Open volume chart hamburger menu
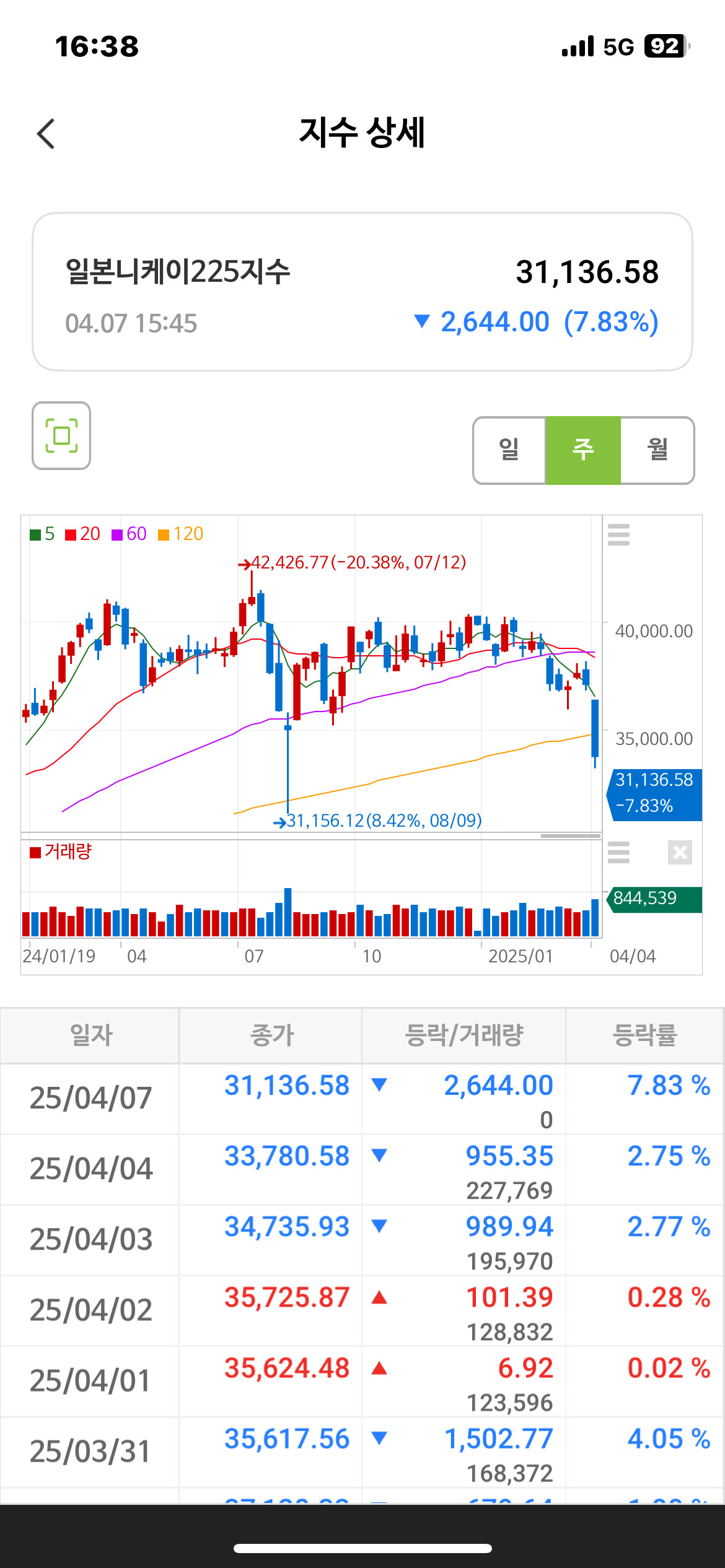Viewport: 725px width, 1568px height. 618,852
